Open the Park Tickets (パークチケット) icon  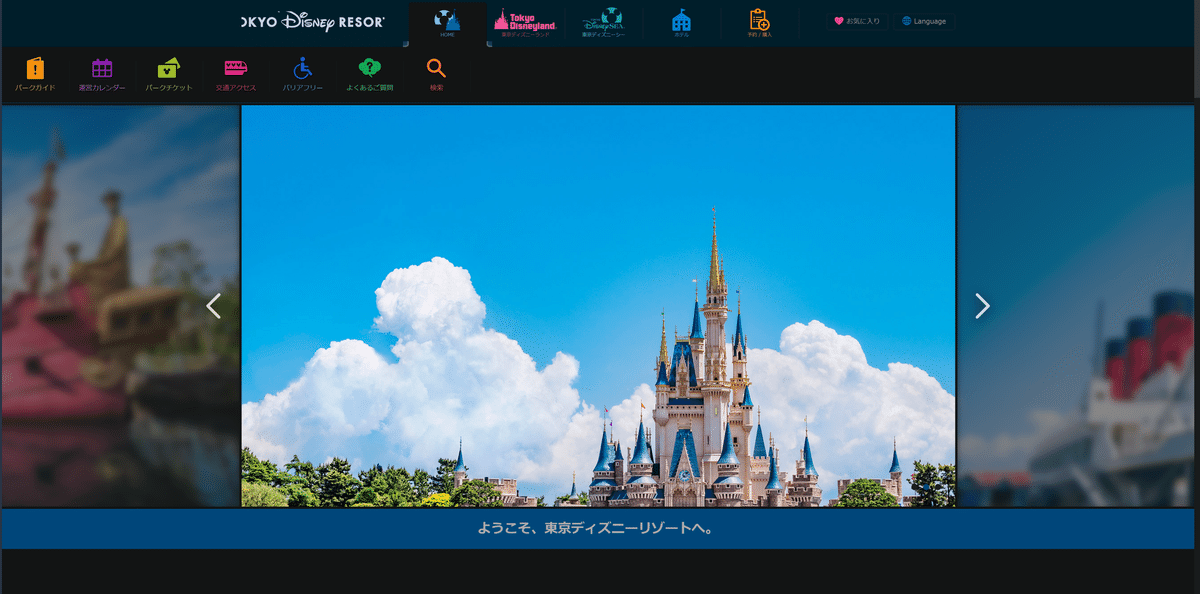(169, 75)
